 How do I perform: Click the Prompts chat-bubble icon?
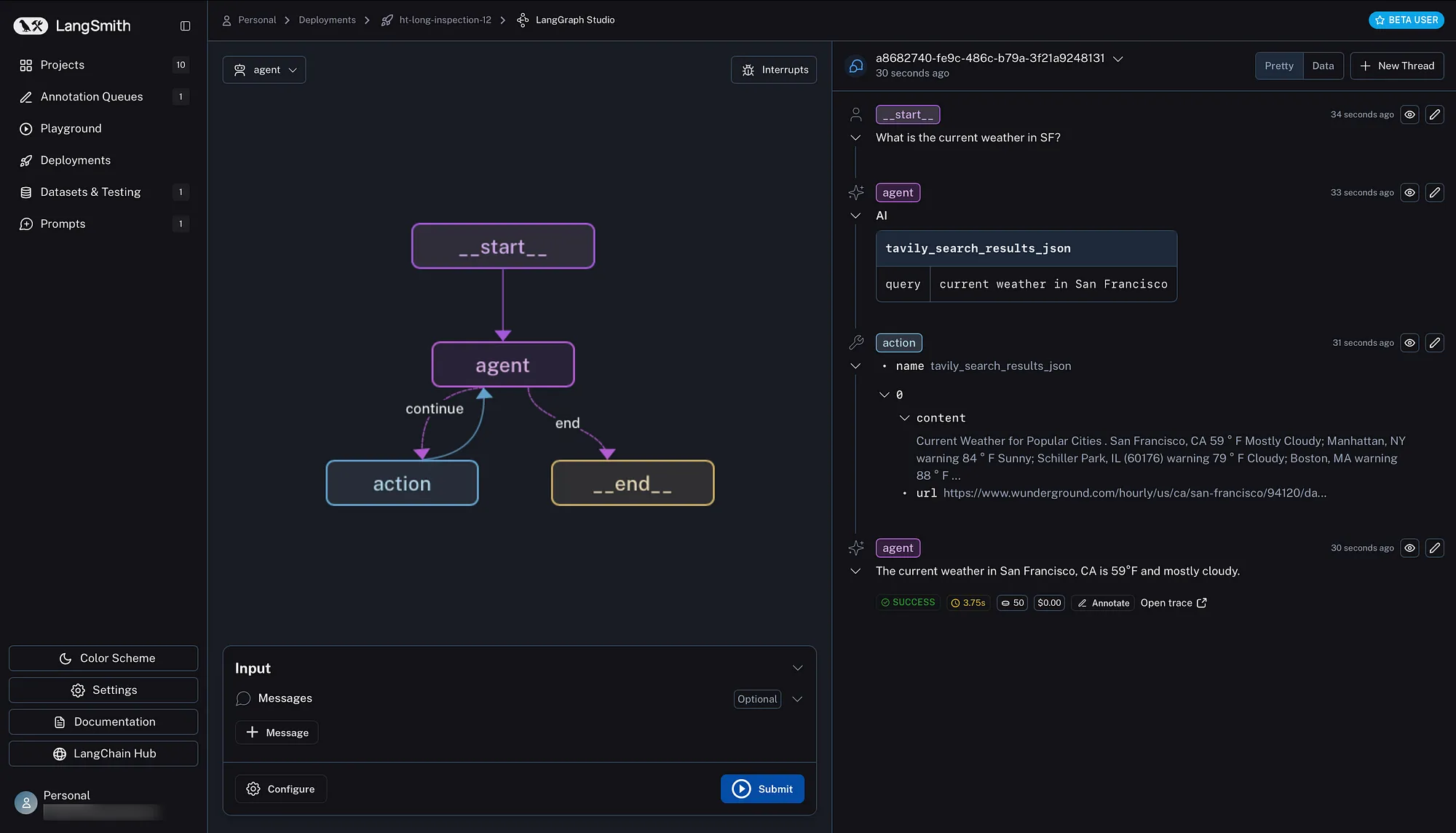coord(26,224)
